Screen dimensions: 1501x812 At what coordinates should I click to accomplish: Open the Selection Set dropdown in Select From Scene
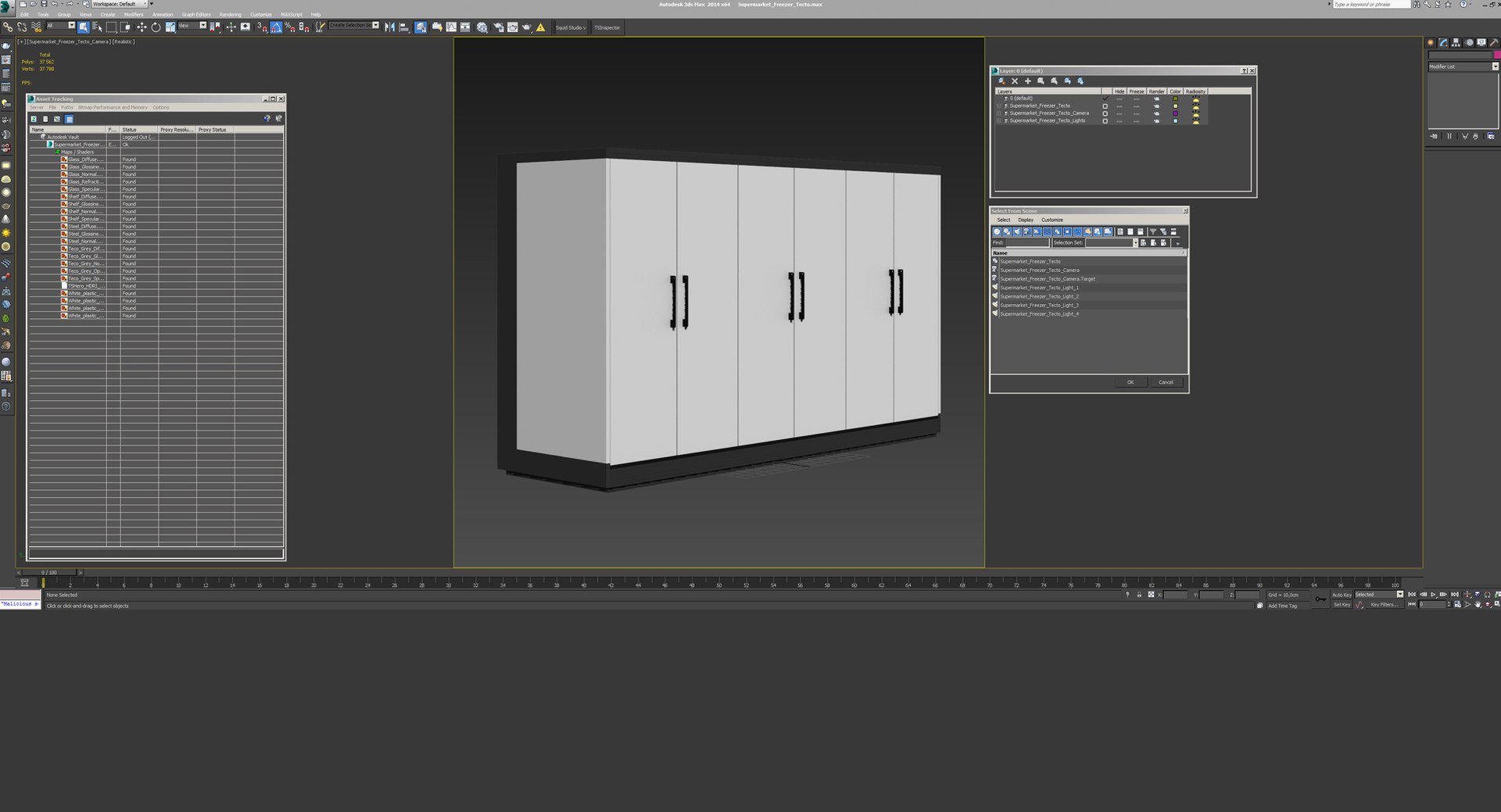tap(1111, 243)
